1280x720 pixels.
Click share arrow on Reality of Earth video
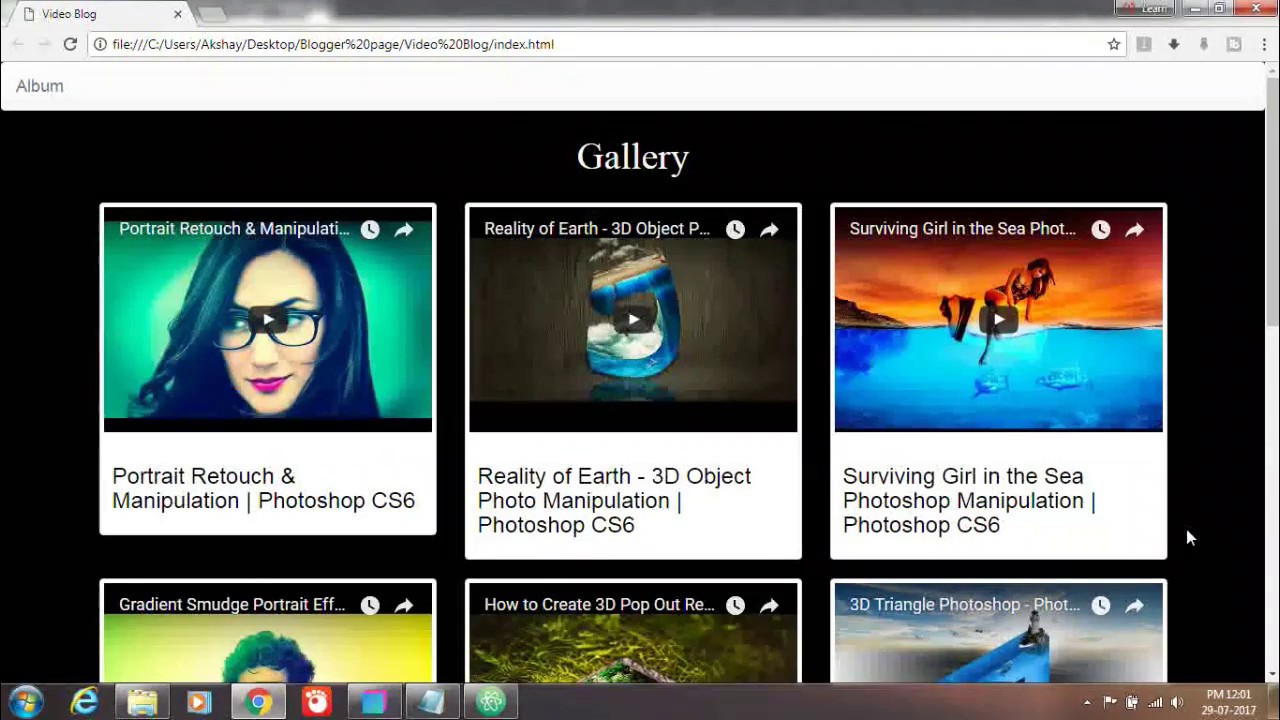(x=769, y=229)
